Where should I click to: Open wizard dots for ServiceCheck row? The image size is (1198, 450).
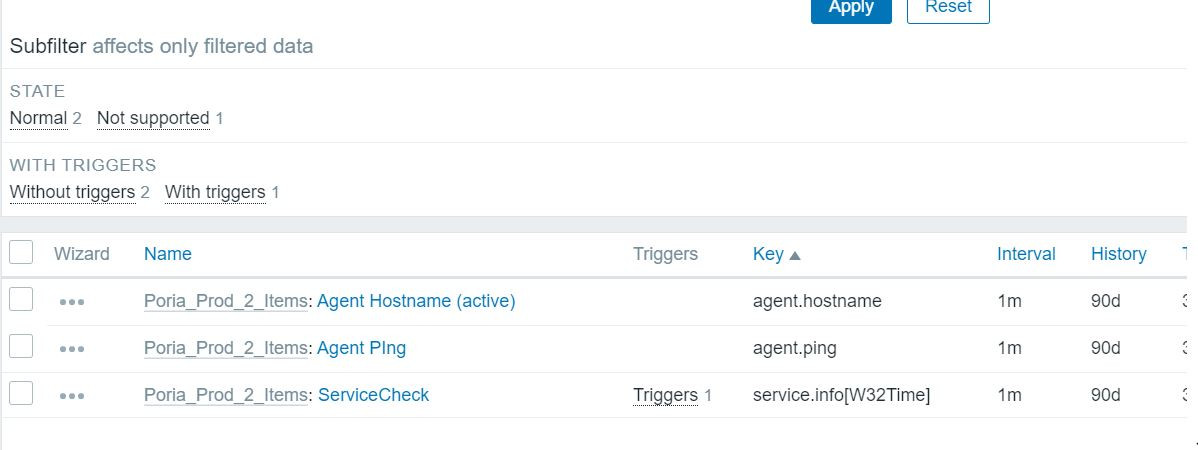pos(72,396)
